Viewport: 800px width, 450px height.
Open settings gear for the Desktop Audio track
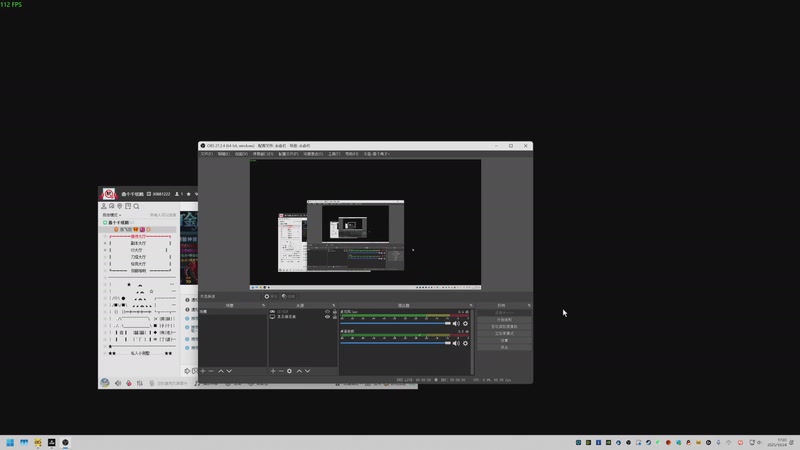[x=465, y=343]
